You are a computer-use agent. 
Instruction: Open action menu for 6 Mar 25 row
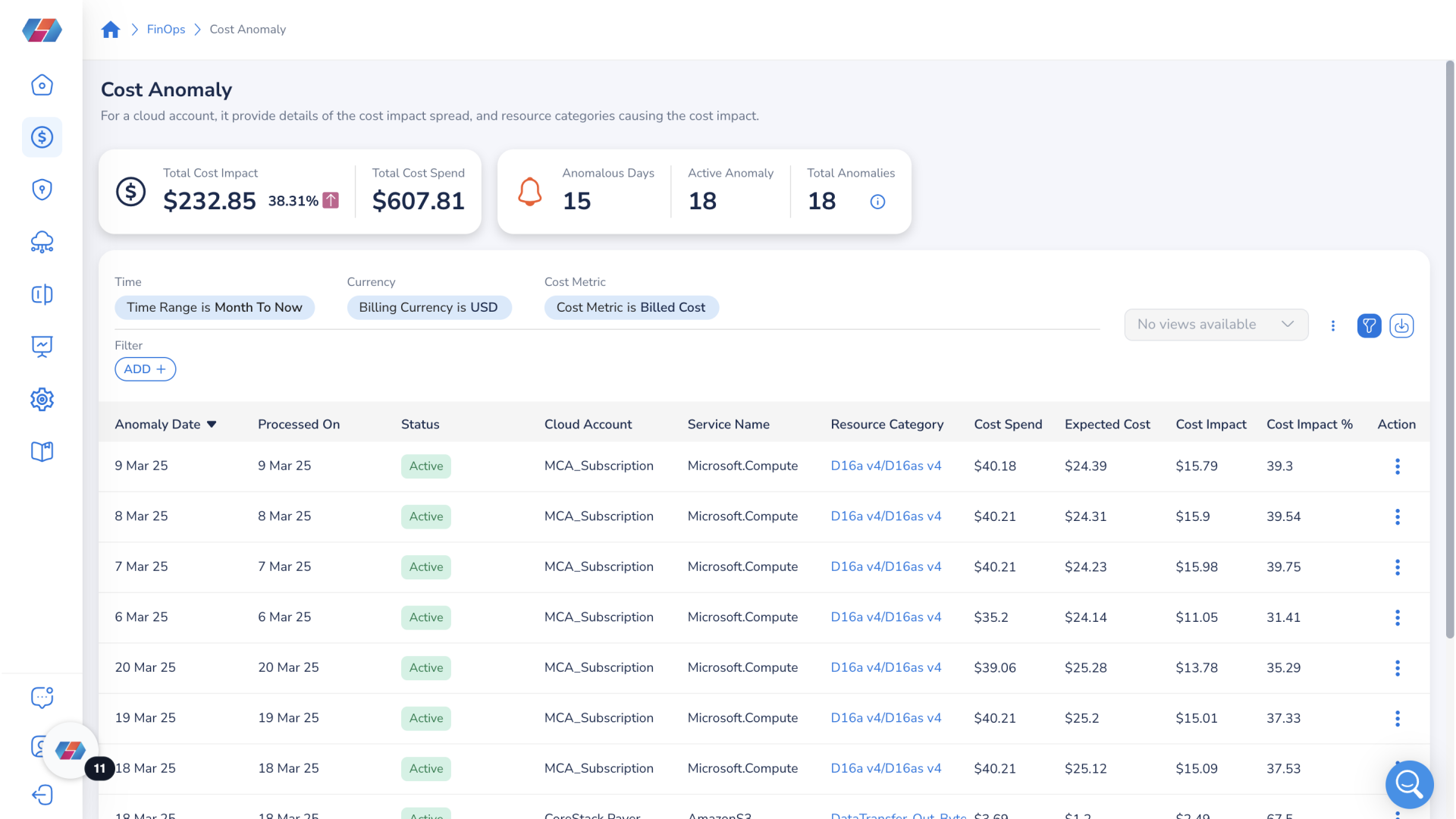tap(1397, 618)
